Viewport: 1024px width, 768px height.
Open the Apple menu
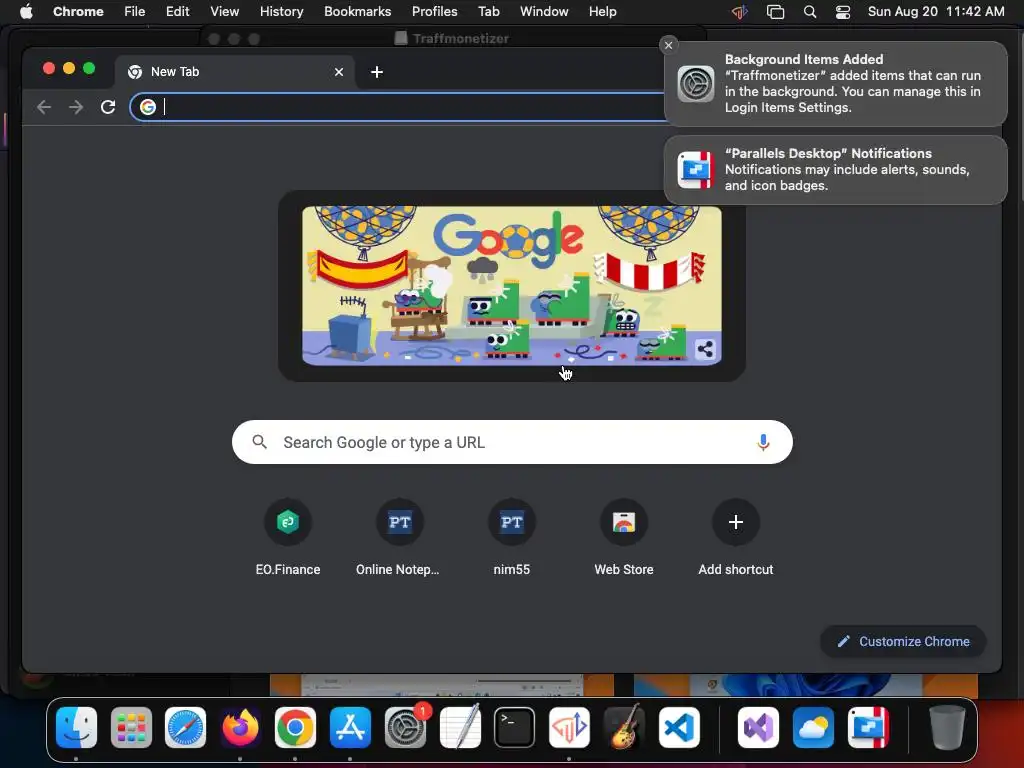pyautogui.click(x=26, y=11)
